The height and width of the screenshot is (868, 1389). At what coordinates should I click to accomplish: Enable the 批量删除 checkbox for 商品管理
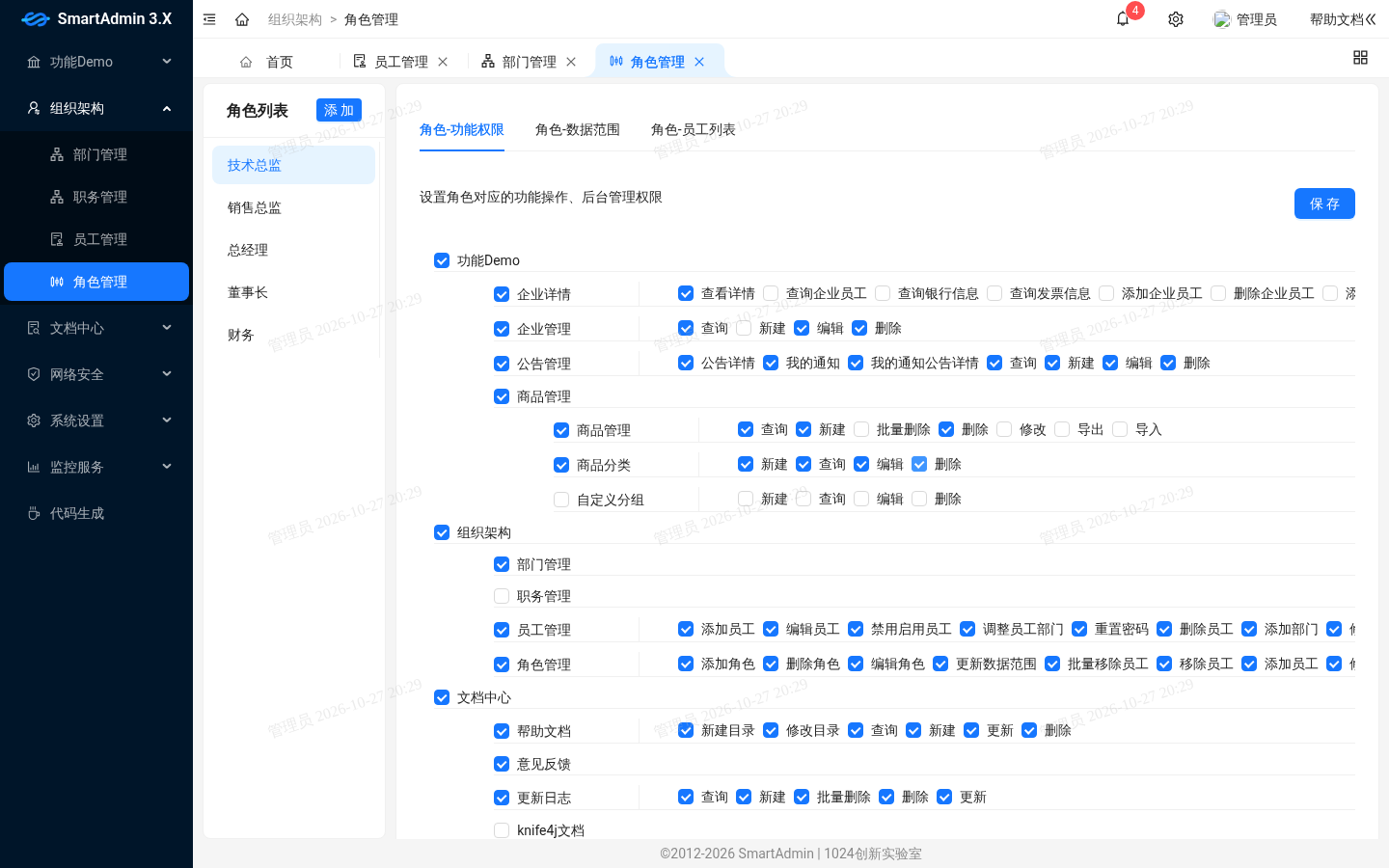click(x=861, y=429)
